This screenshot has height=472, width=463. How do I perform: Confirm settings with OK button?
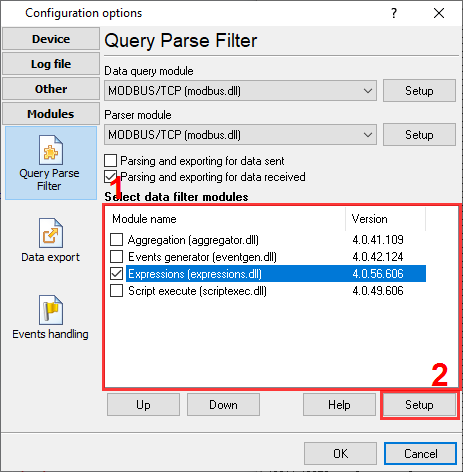(340, 454)
